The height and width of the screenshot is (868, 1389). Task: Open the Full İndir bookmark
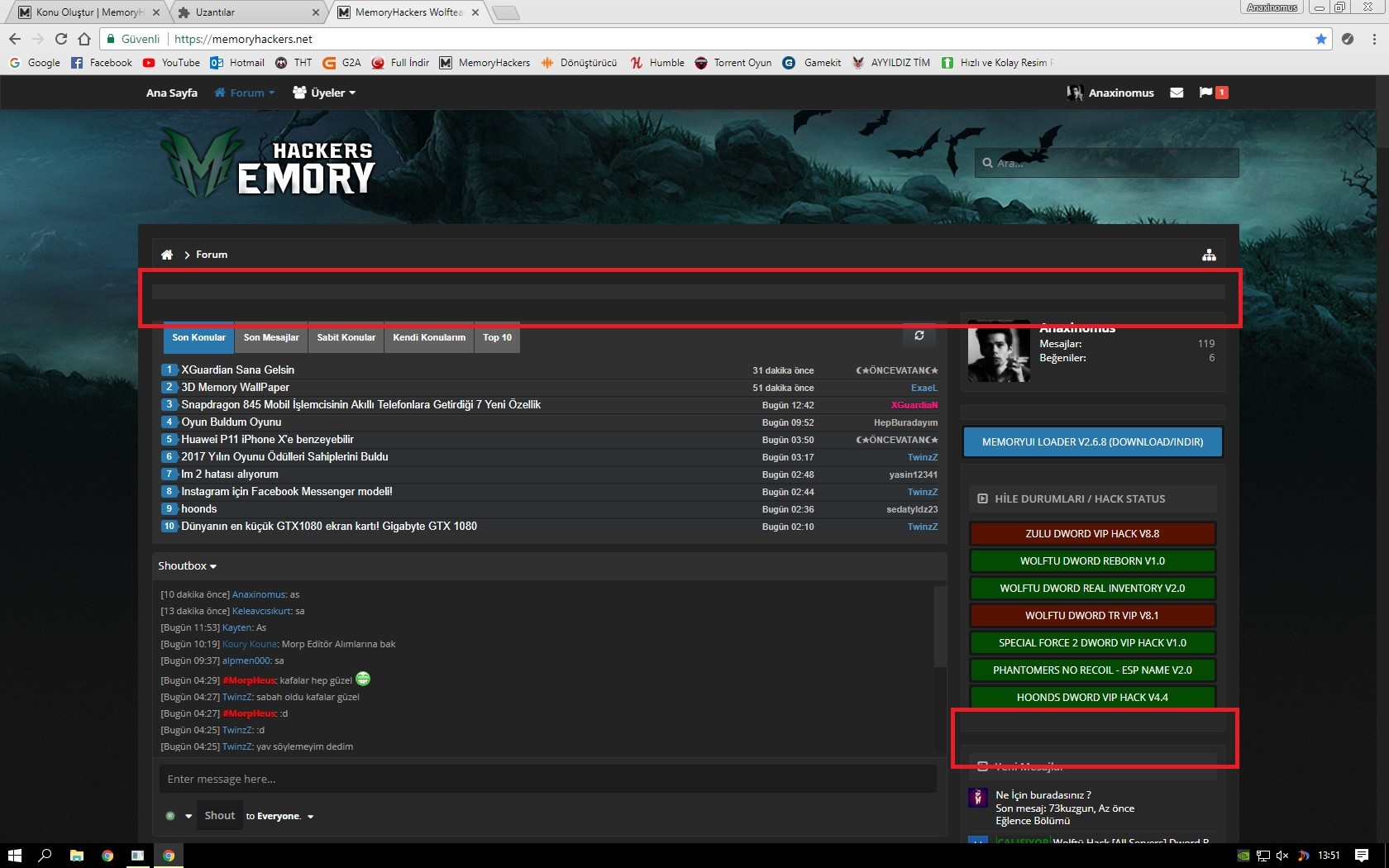[400, 63]
